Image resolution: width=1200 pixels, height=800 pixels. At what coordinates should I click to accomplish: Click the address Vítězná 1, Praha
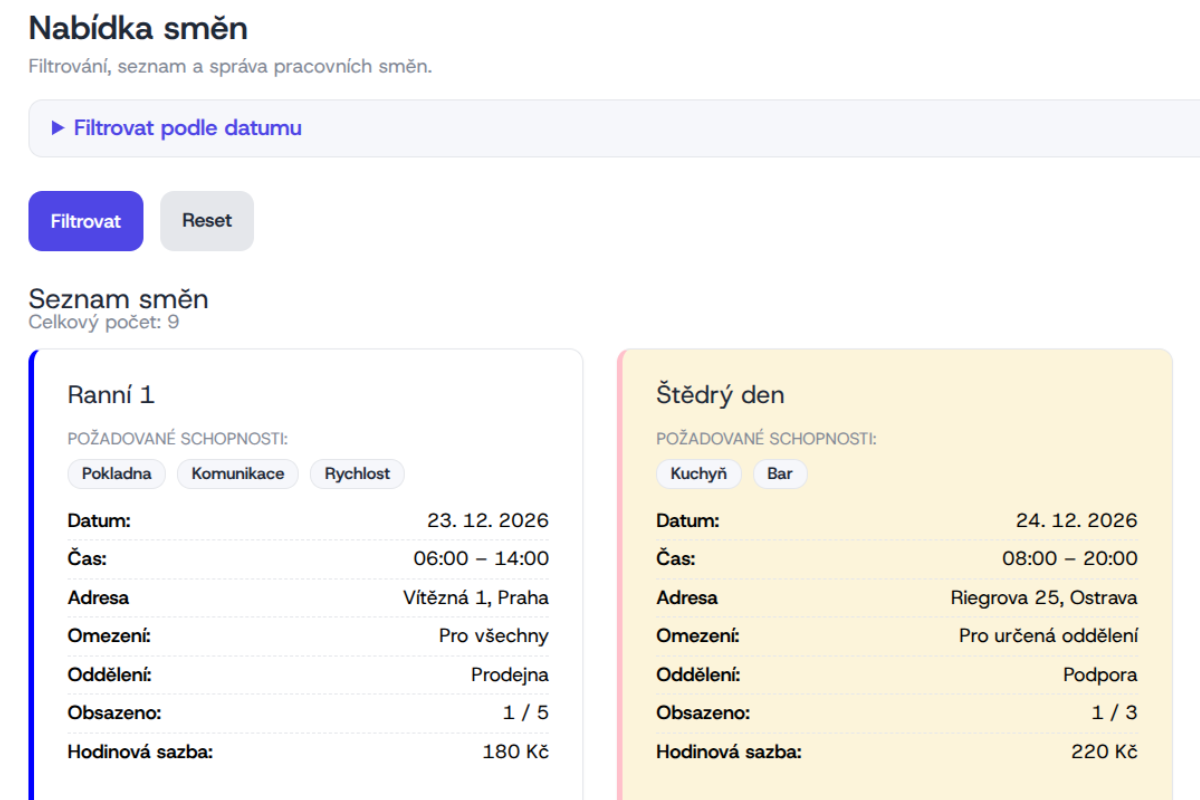pos(475,598)
